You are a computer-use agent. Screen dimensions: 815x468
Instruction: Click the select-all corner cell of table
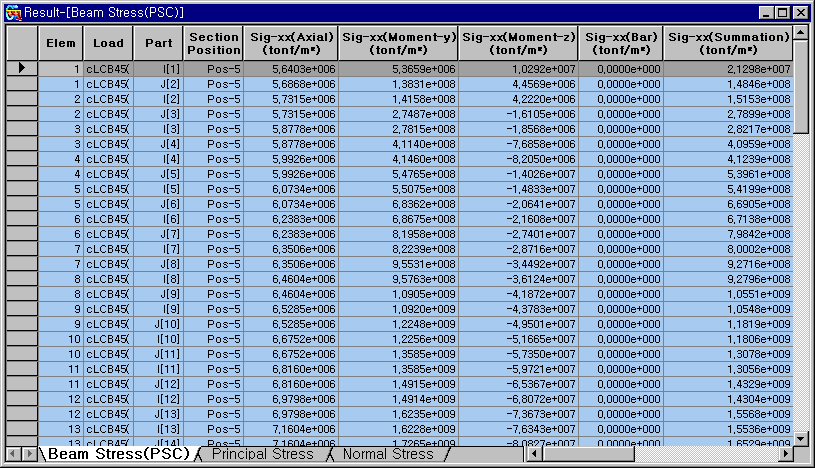click(22, 43)
